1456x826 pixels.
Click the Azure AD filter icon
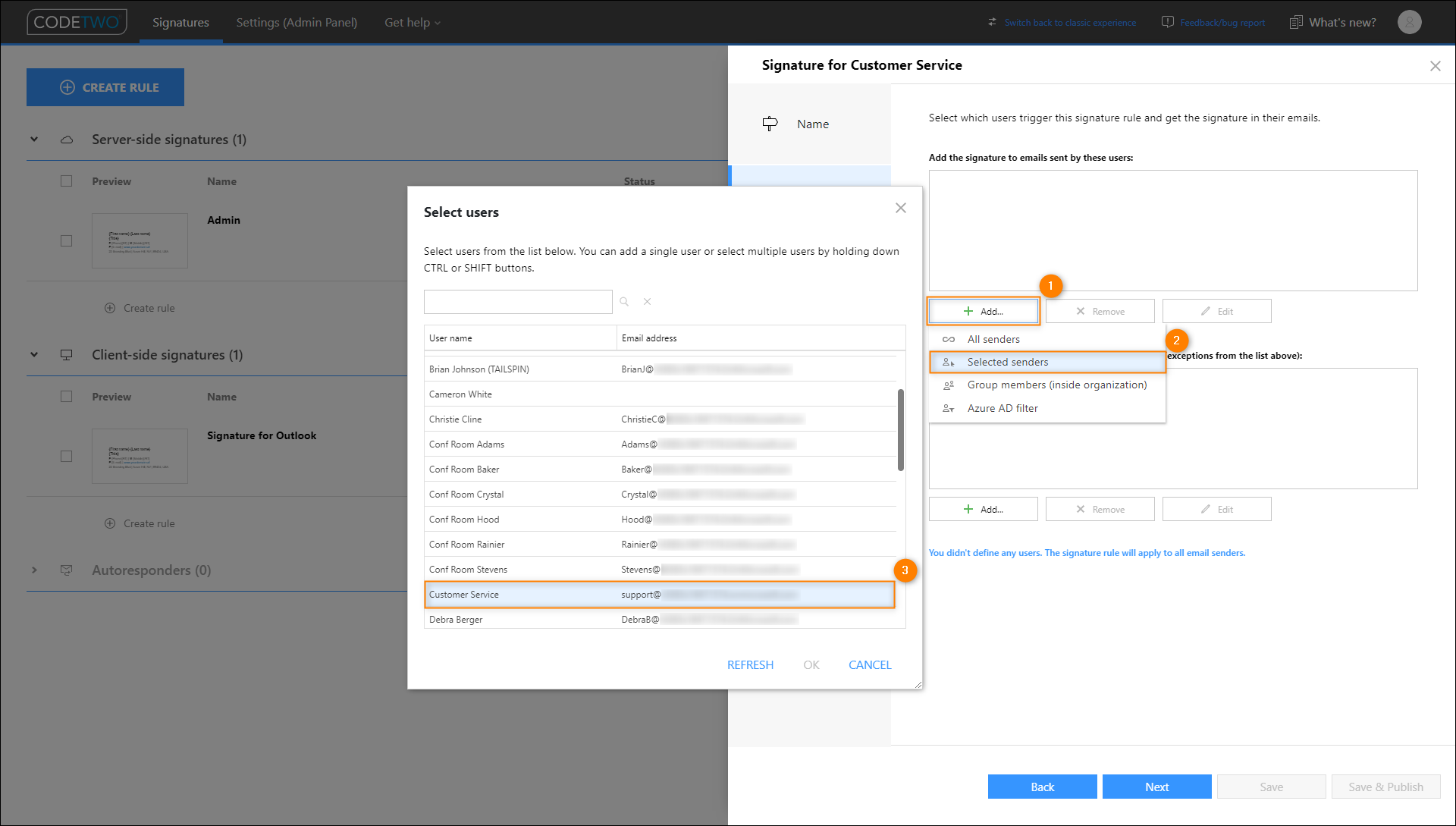(x=949, y=409)
